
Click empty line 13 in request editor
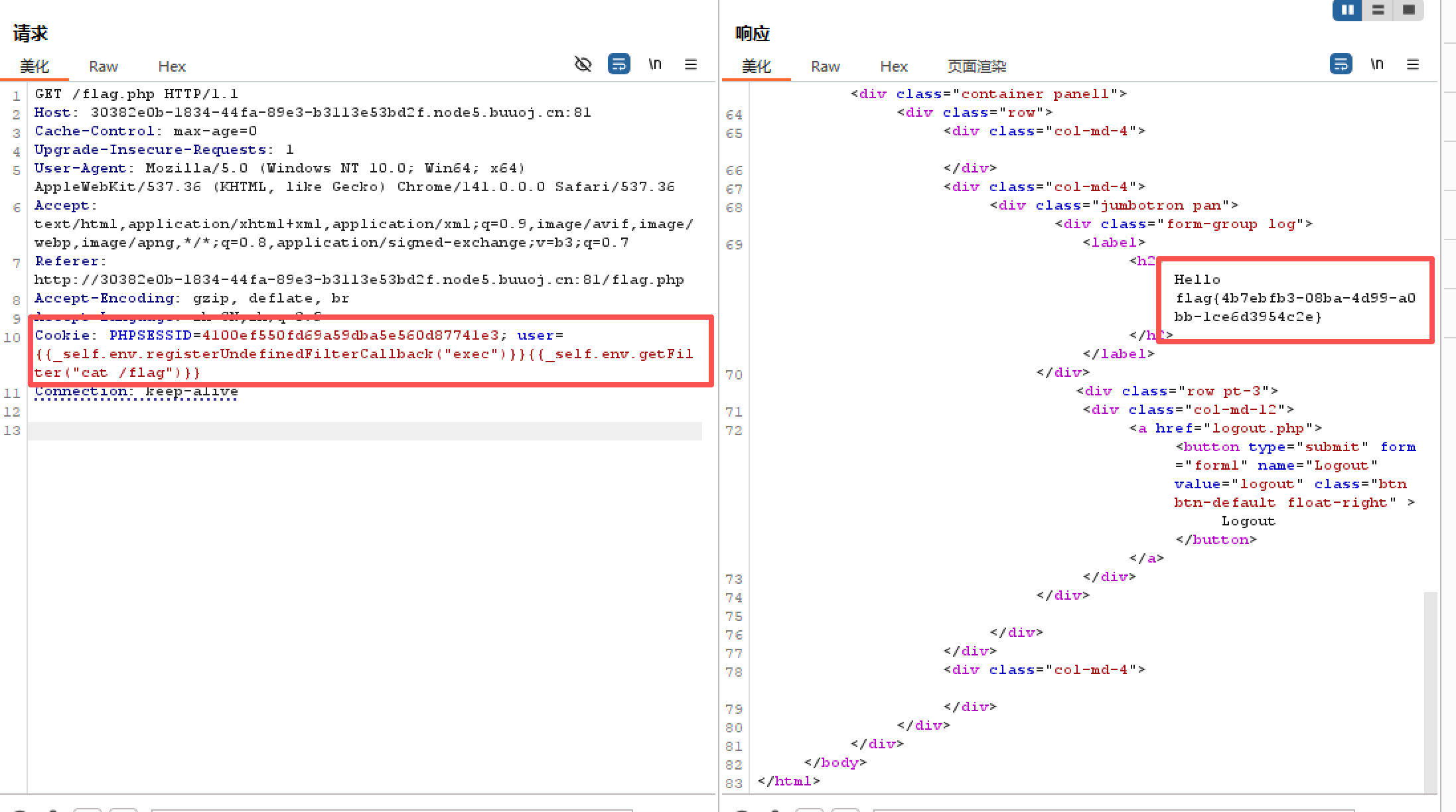coord(364,431)
